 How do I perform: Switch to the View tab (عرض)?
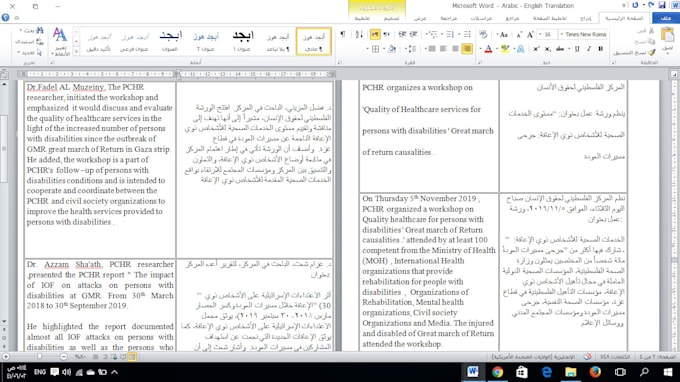pos(420,18)
